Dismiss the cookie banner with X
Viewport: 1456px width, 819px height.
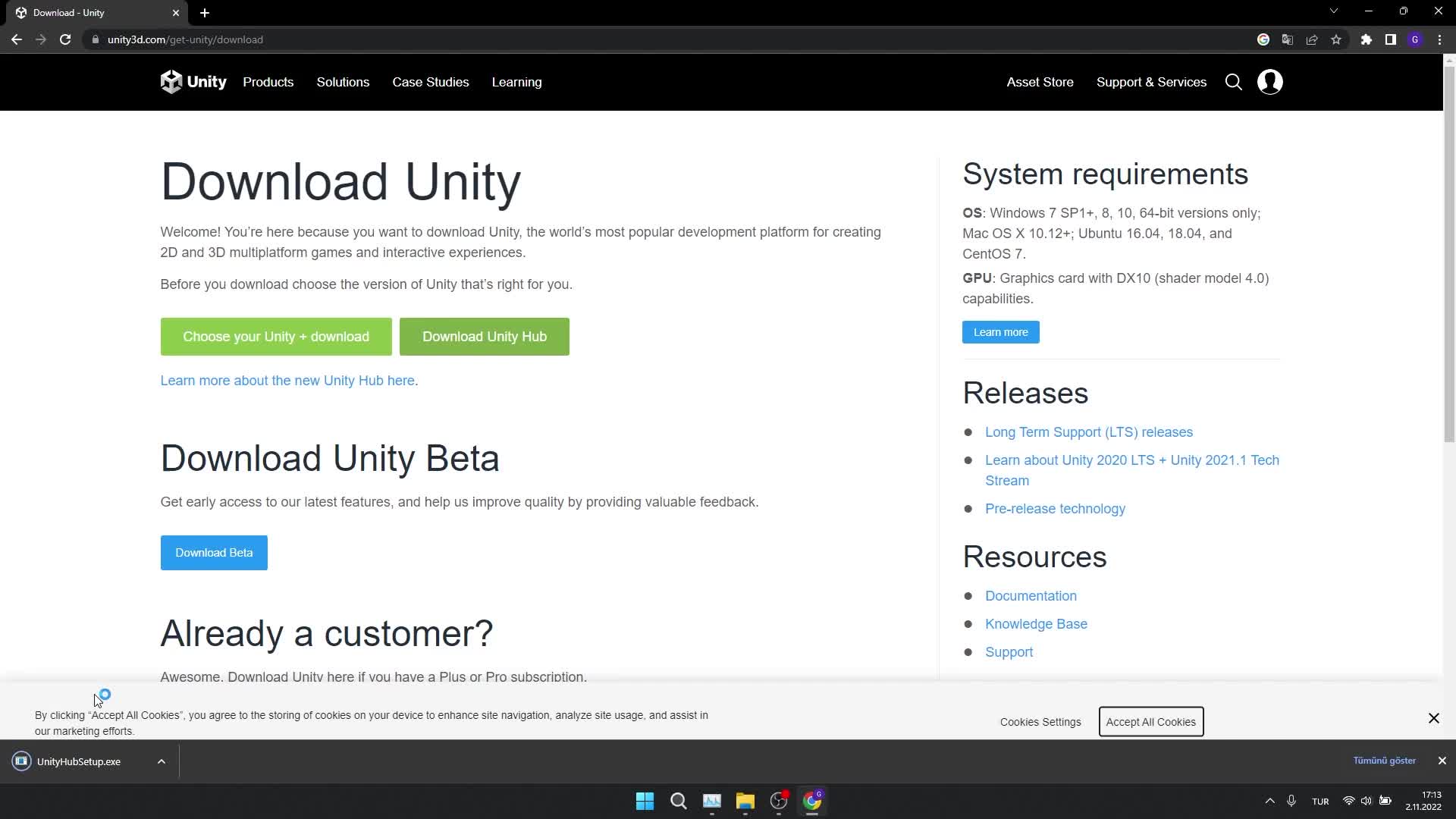(x=1434, y=718)
